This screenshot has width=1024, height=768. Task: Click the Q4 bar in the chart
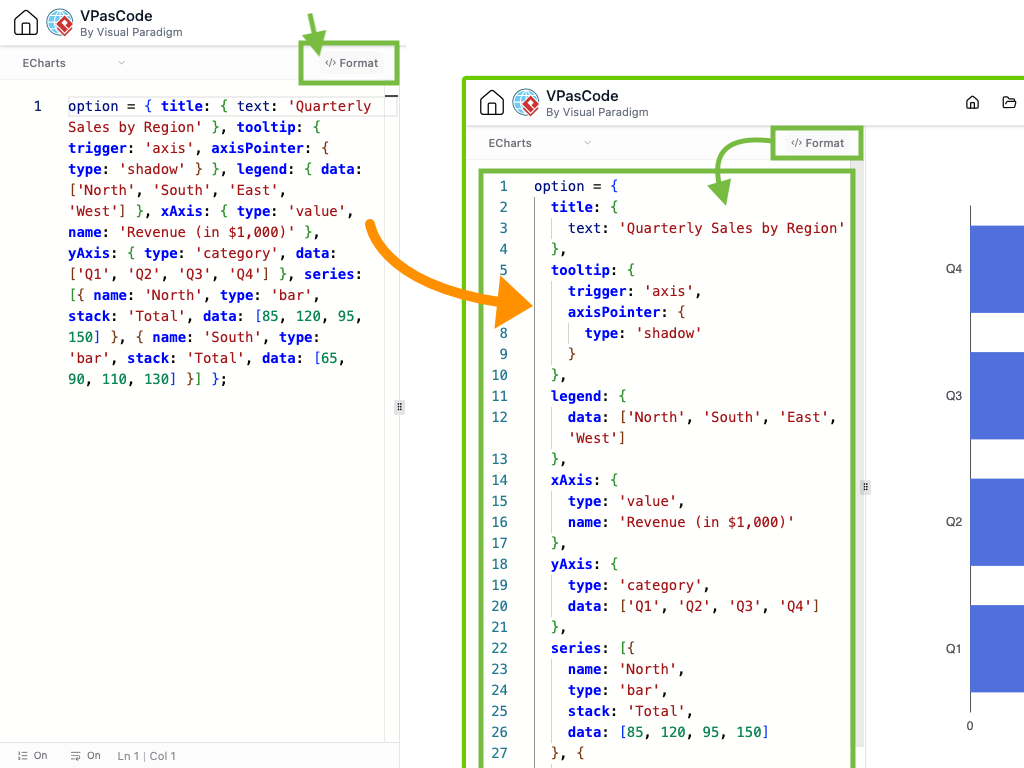point(997,269)
